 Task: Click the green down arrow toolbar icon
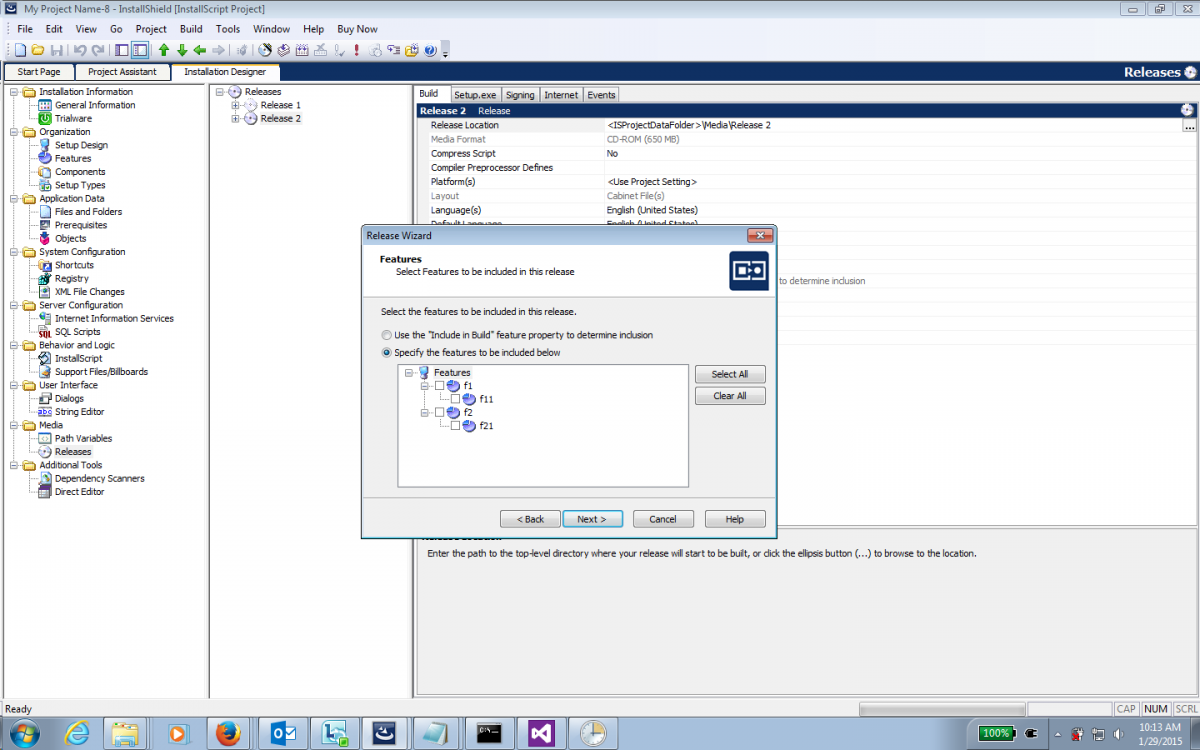click(182, 50)
